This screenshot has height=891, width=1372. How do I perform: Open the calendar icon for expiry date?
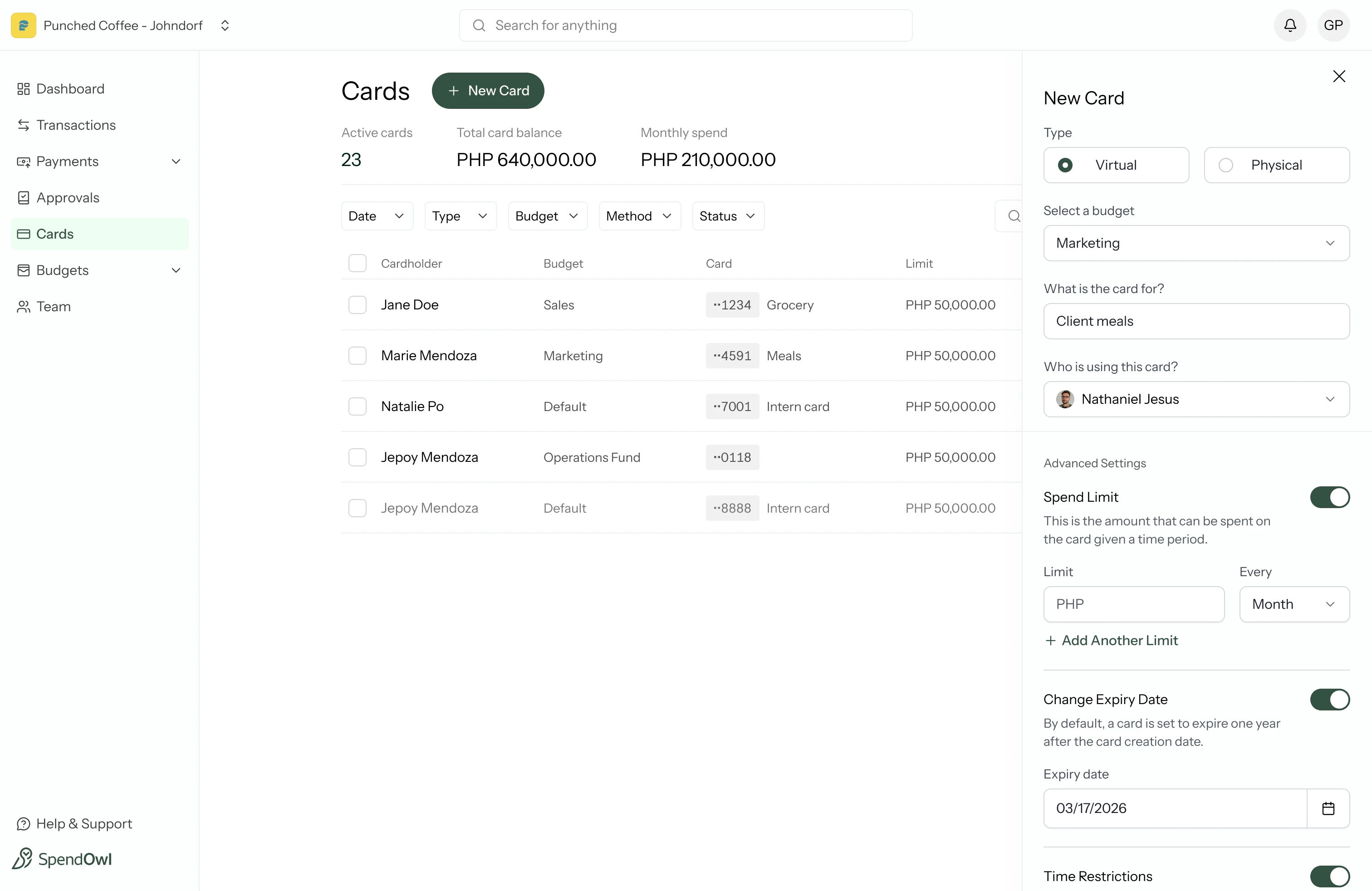(x=1328, y=808)
